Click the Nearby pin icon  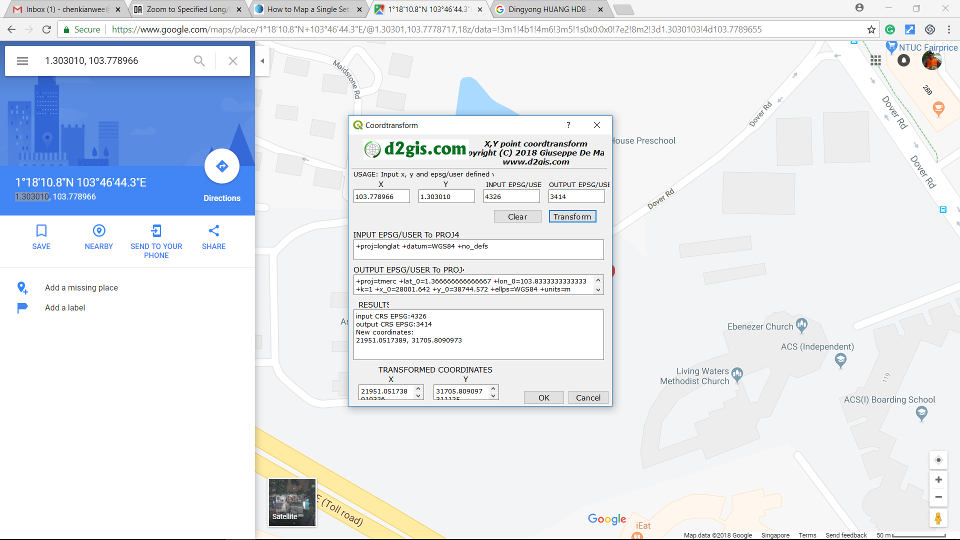pos(98,231)
